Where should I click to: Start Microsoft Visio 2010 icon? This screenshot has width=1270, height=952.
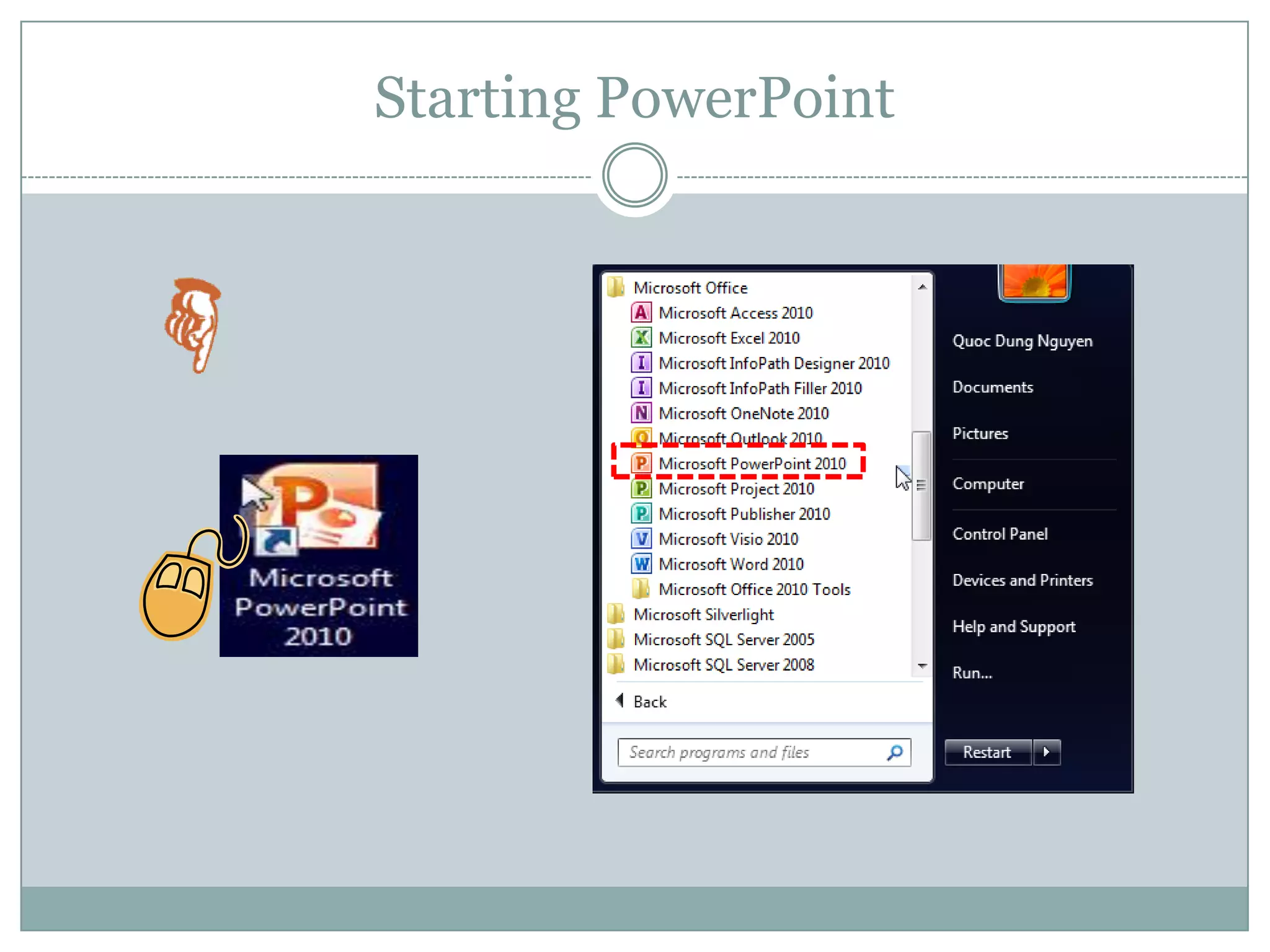click(641, 539)
